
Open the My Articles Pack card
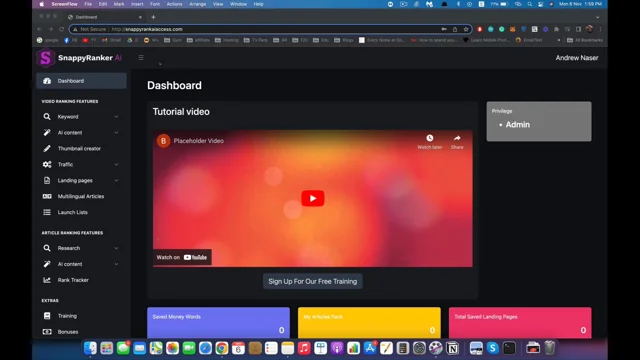coord(369,322)
